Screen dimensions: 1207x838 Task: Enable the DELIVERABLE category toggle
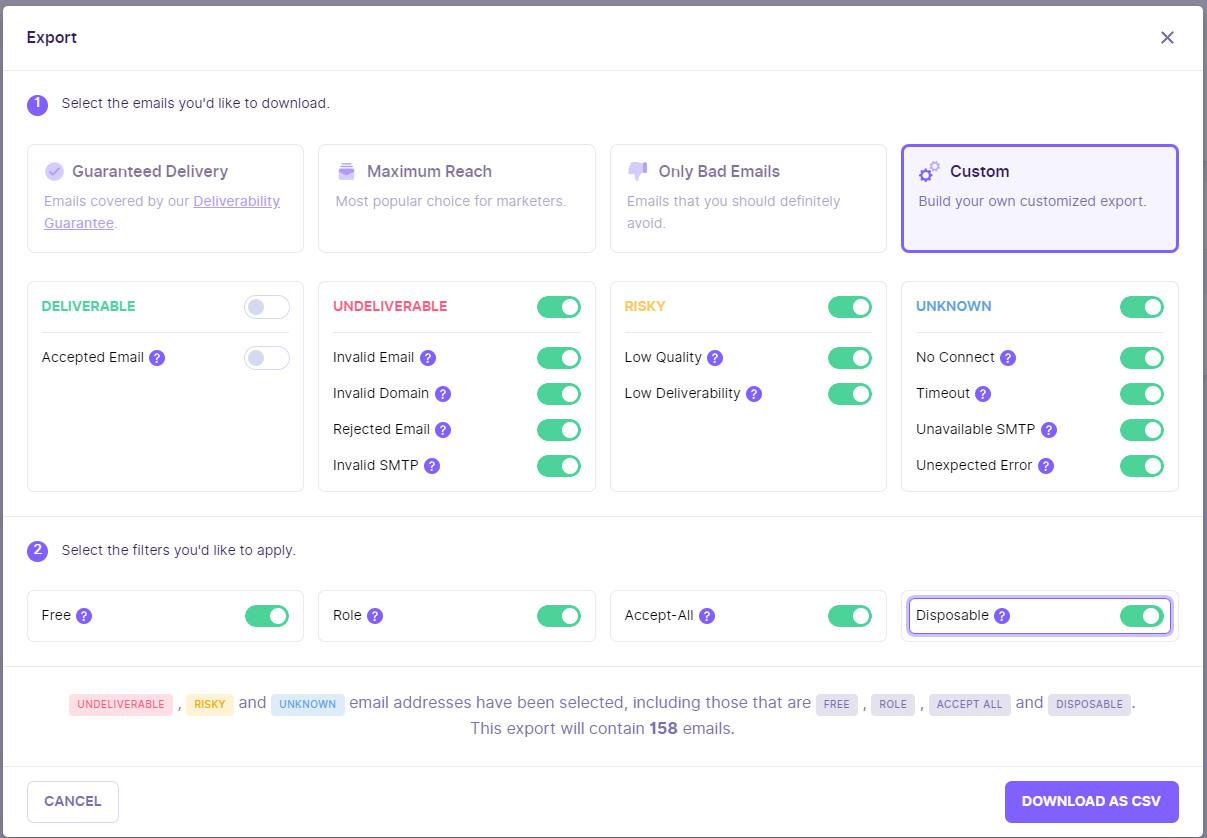coord(267,307)
